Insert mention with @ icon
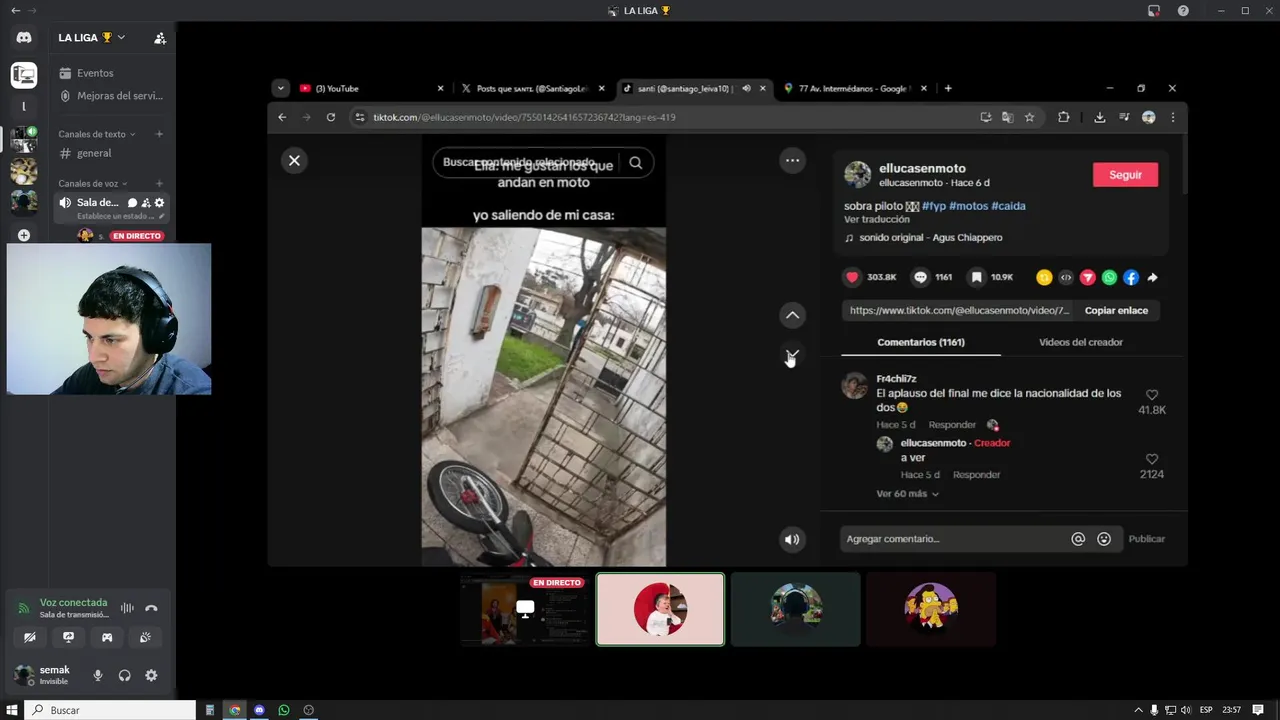 (x=1078, y=539)
